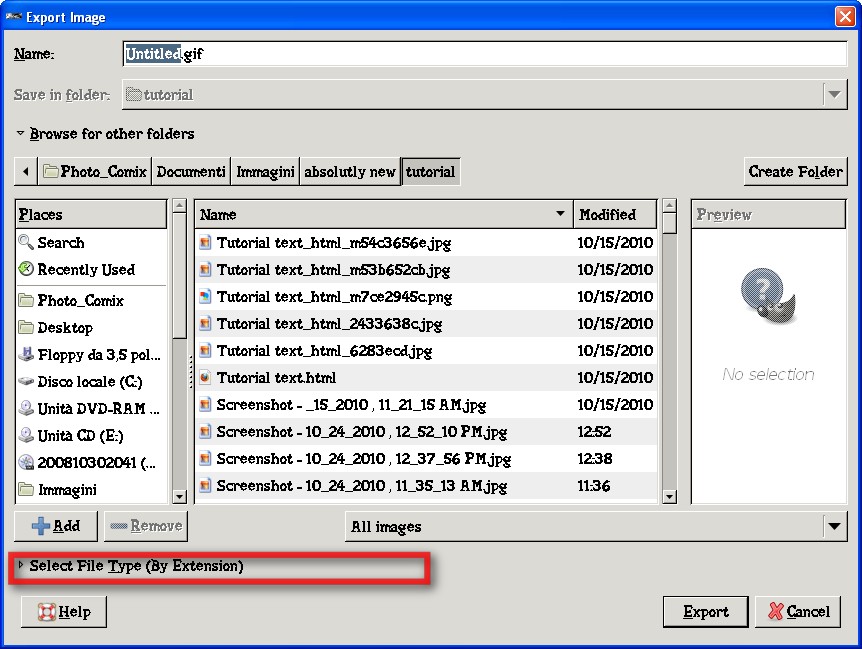Click the folder icon in Save in folder

click(134, 95)
